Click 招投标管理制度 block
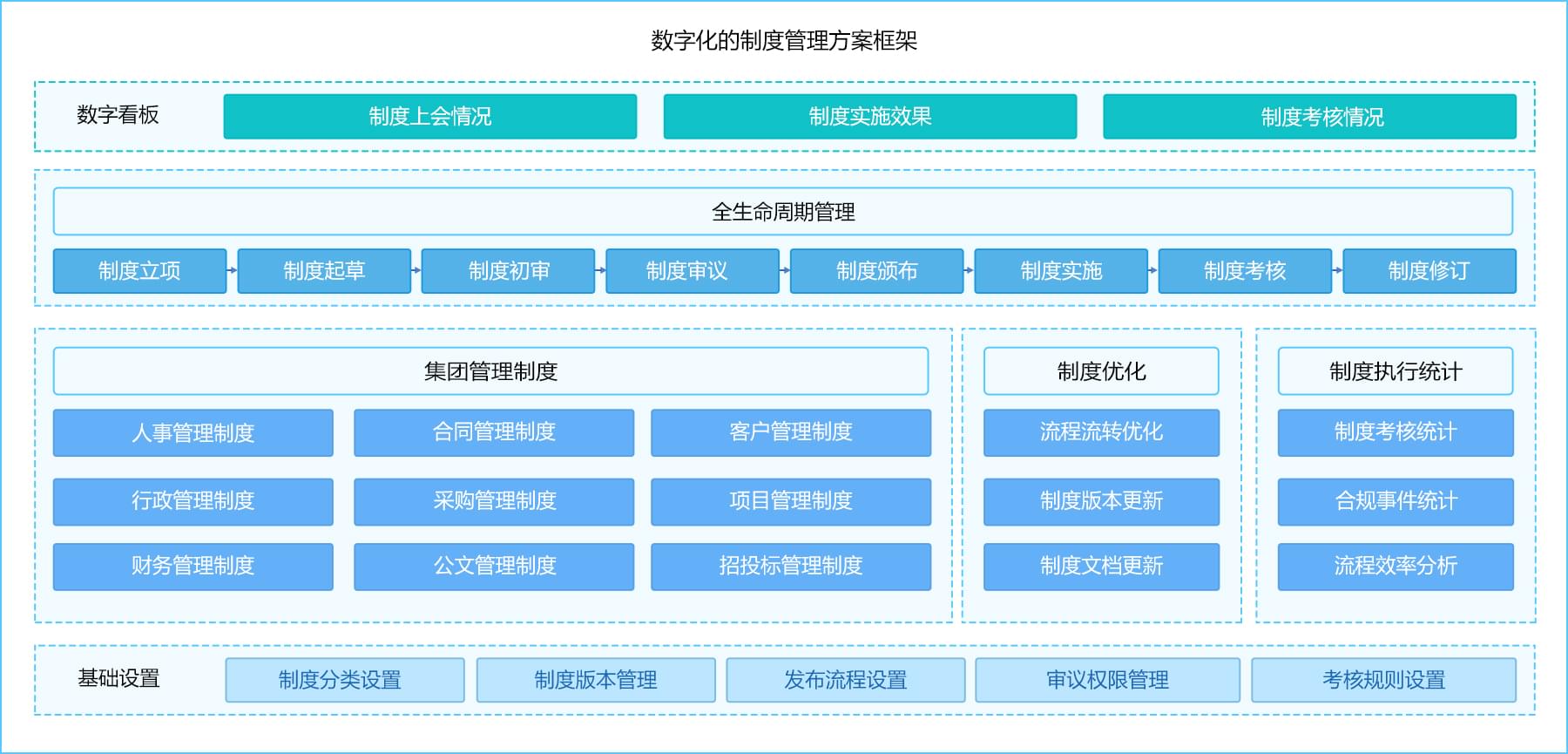1568x754 pixels. (791, 567)
